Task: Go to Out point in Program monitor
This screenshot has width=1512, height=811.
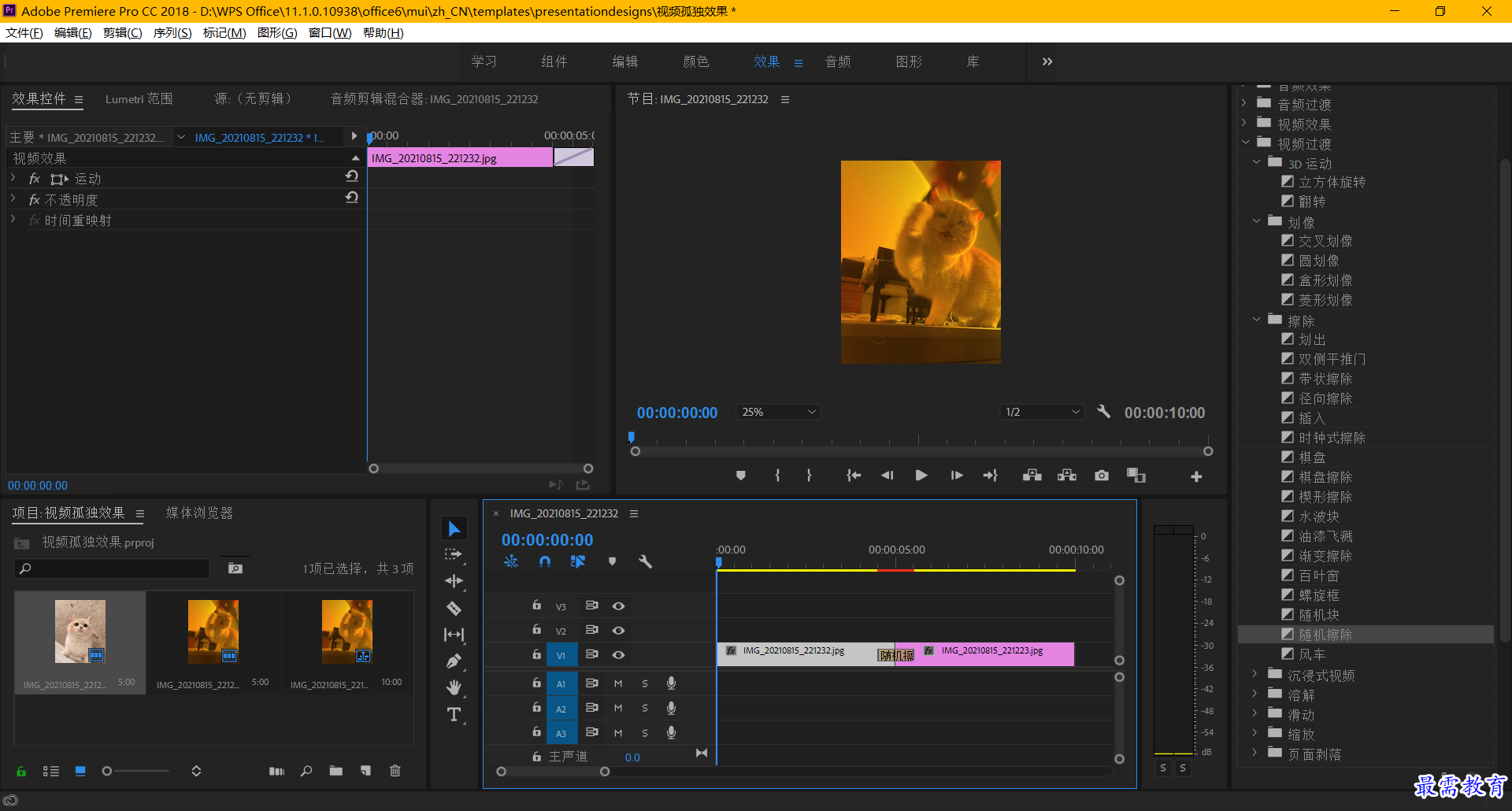Action: [x=990, y=476]
